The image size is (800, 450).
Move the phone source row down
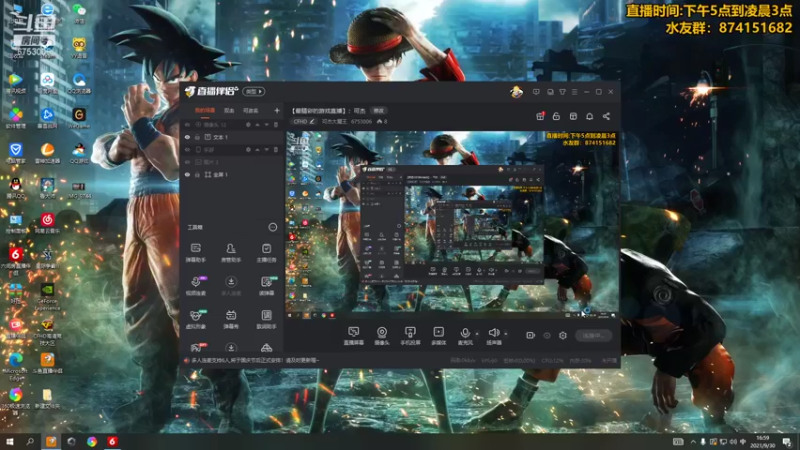point(266,150)
